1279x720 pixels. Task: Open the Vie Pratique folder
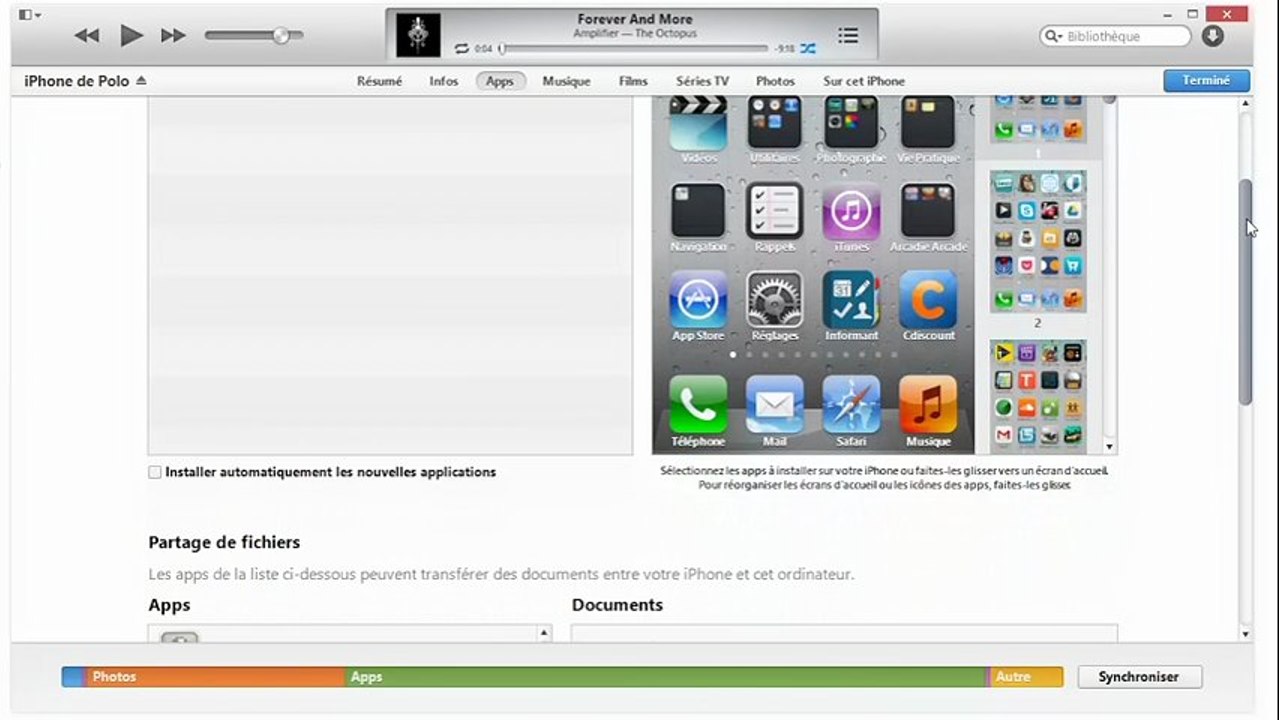pyautogui.click(x=928, y=123)
